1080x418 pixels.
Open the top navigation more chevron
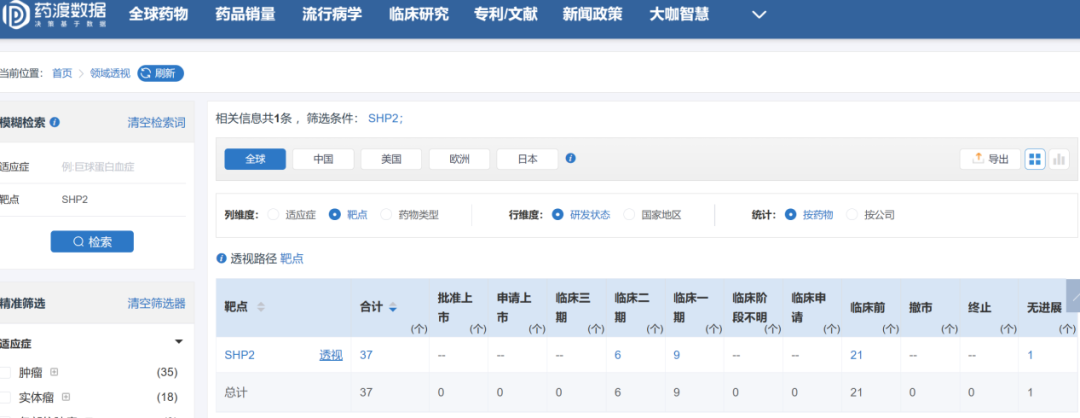coord(759,15)
